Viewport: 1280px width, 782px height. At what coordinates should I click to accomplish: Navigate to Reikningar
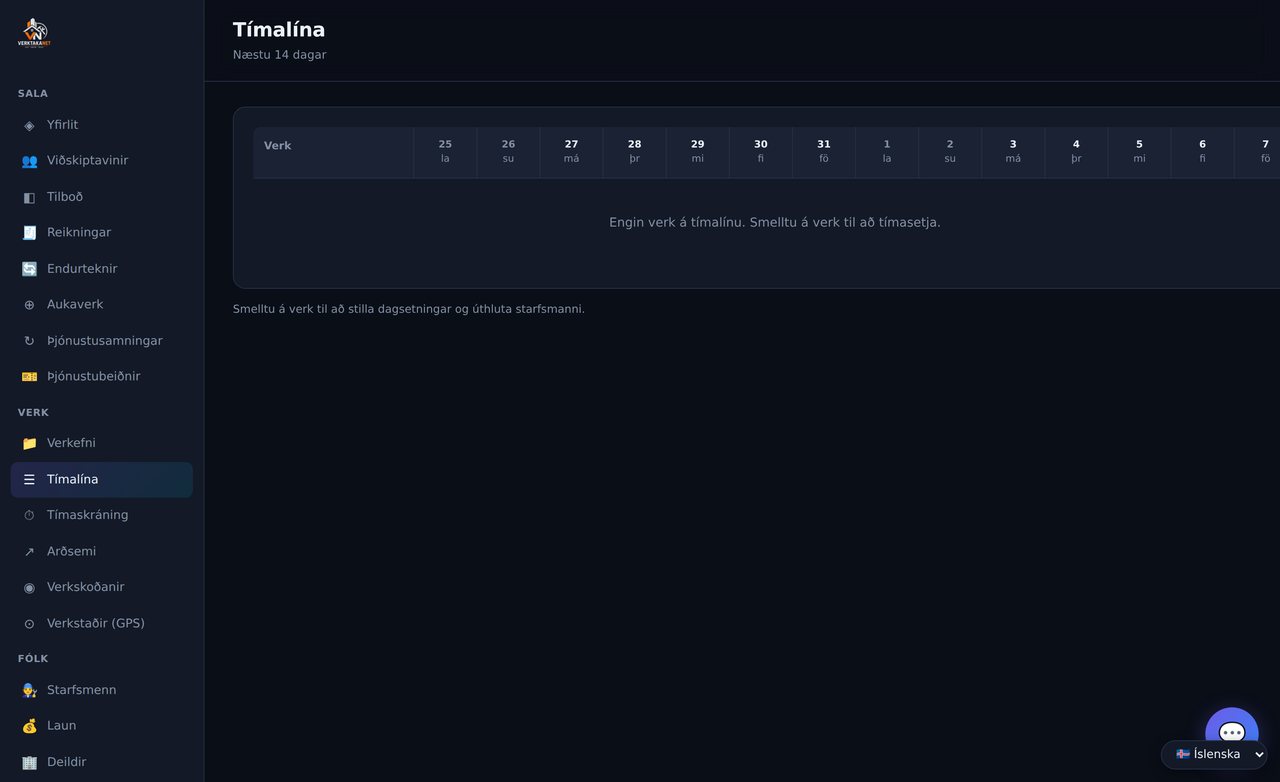(x=102, y=233)
